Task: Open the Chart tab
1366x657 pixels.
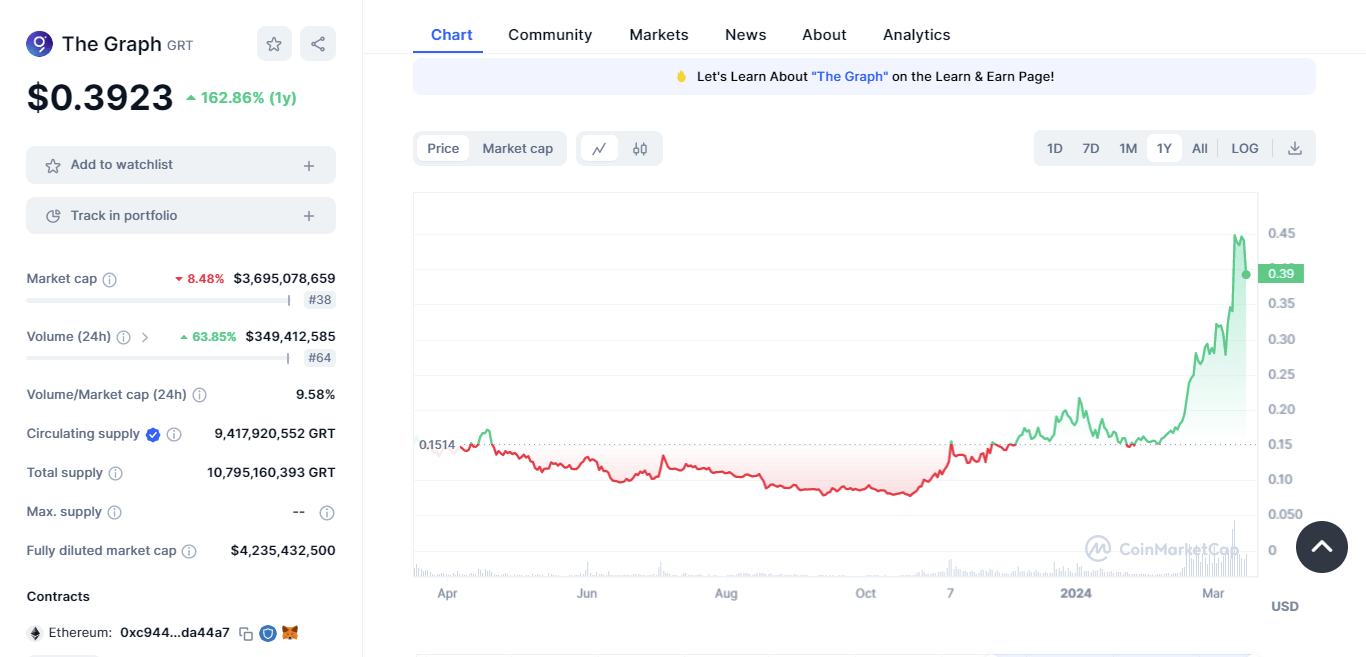Action: (x=452, y=35)
